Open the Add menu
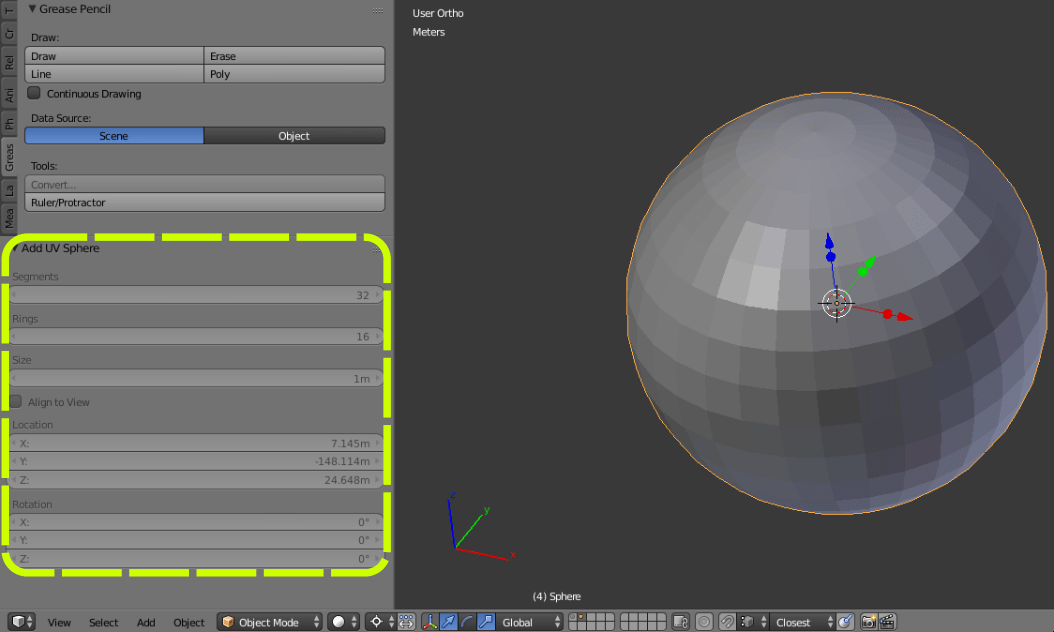Viewport: 1054px width, 632px height. click(146, 621)
